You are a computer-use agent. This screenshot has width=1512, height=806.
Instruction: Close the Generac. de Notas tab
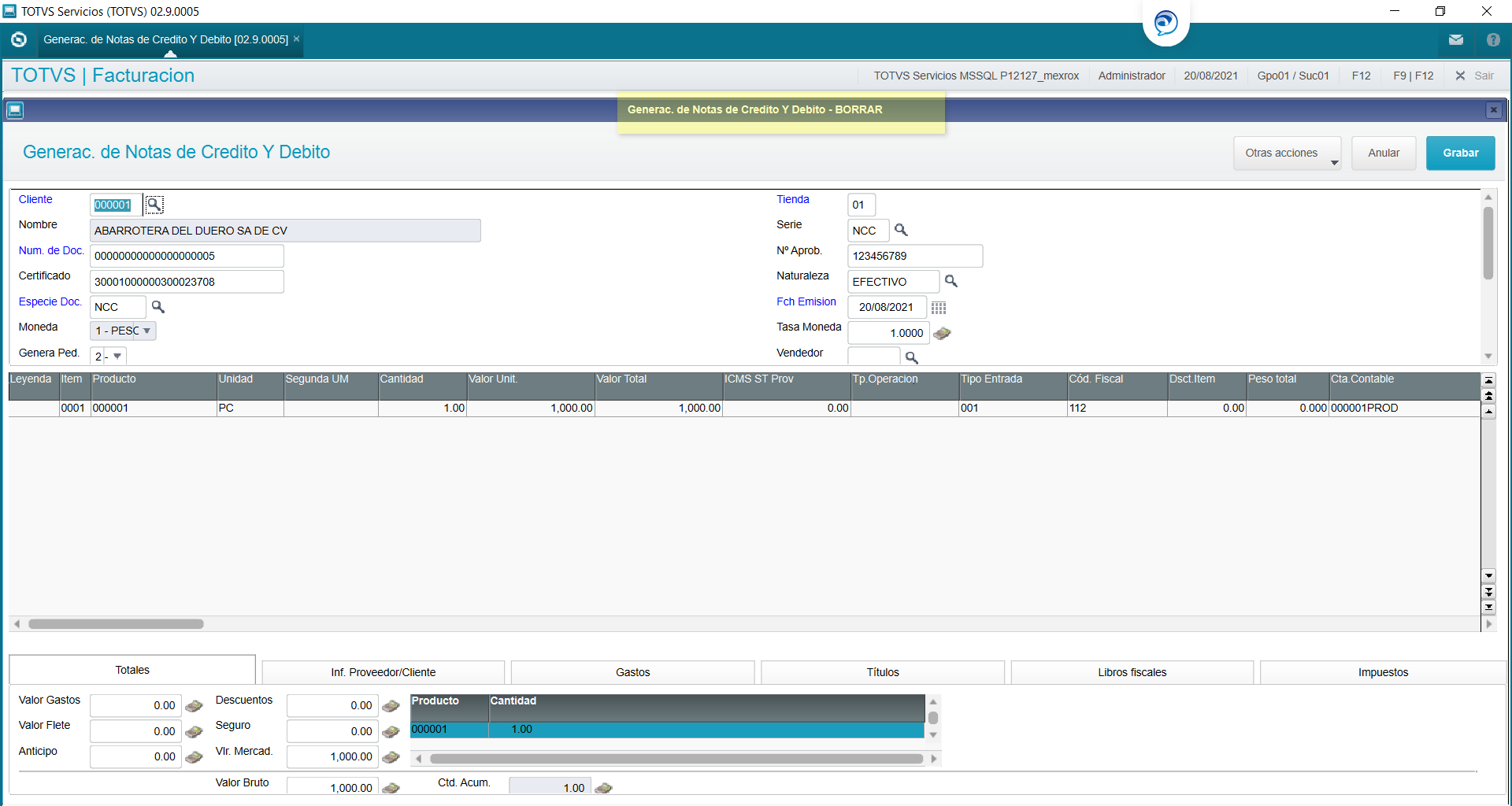(296, 39)
